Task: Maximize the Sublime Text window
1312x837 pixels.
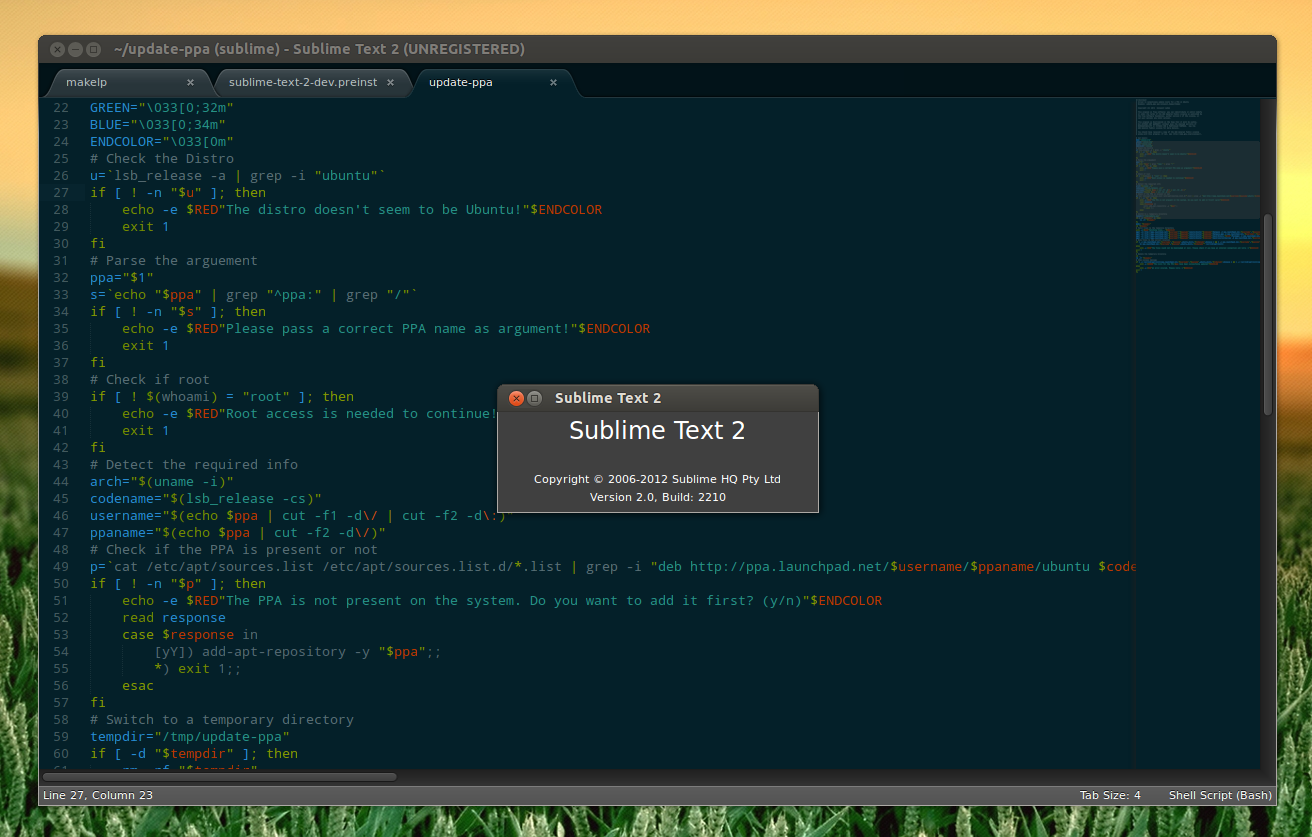Action: click(x=93, y=48)
